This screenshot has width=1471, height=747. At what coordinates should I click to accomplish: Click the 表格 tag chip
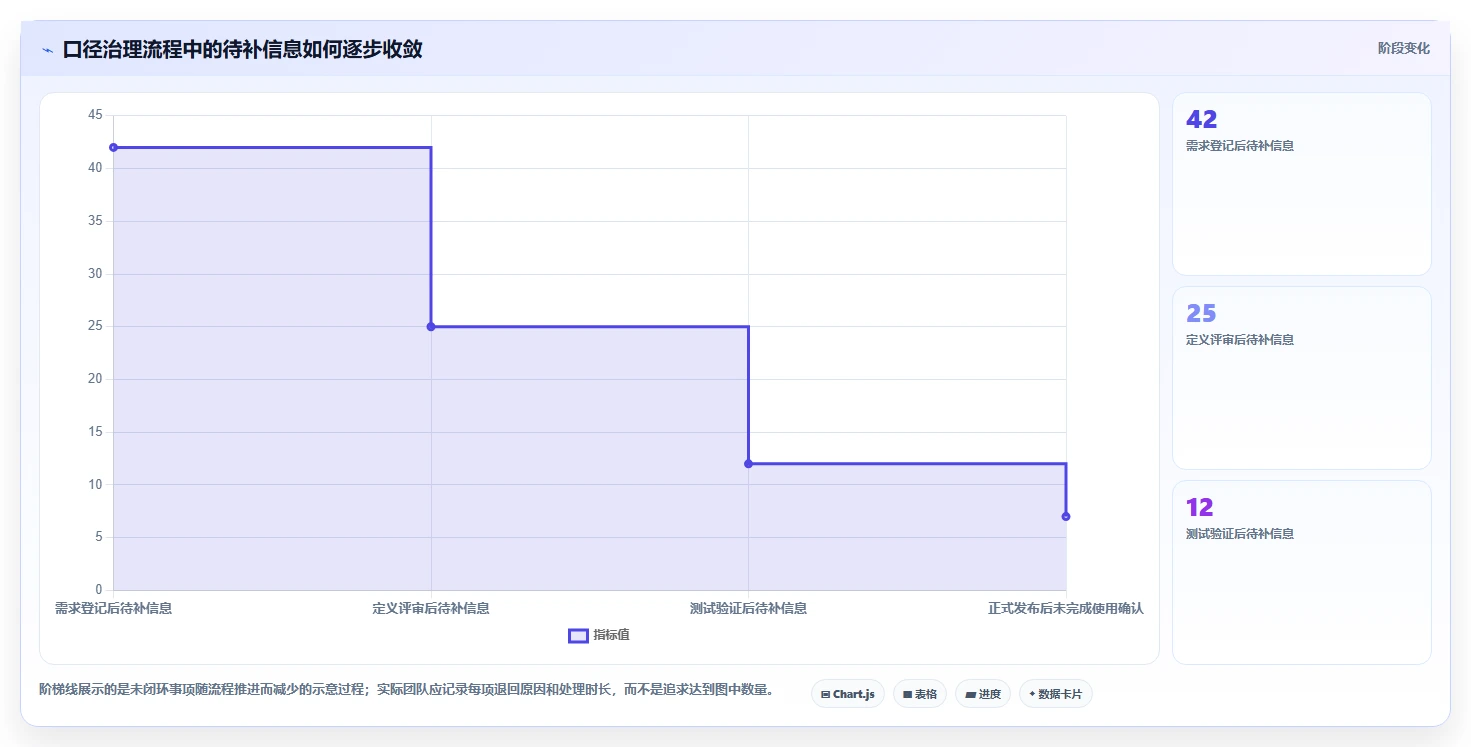coord(919,694)
